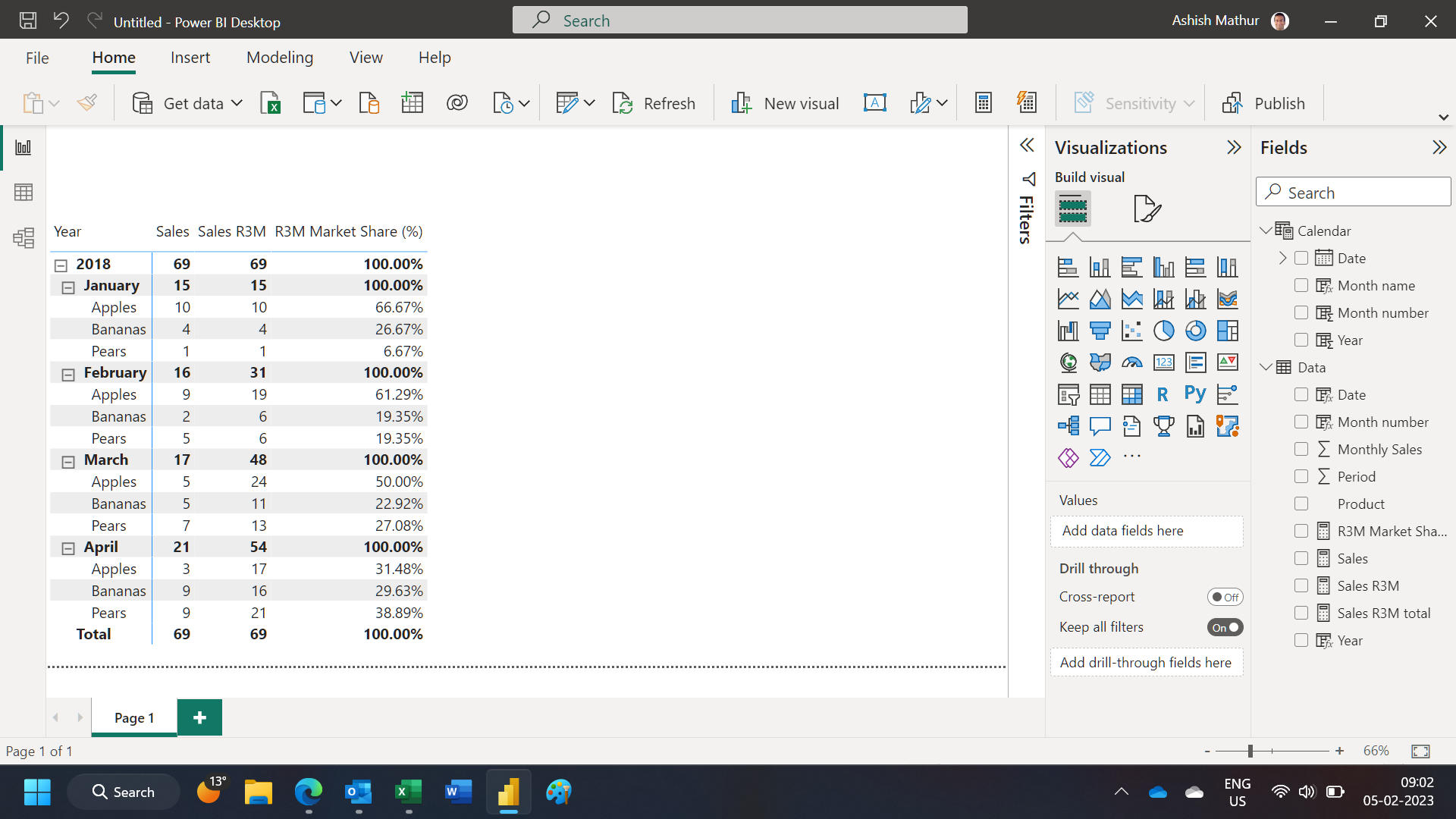Open Excel from the Windows taskbar

point(409,792)
